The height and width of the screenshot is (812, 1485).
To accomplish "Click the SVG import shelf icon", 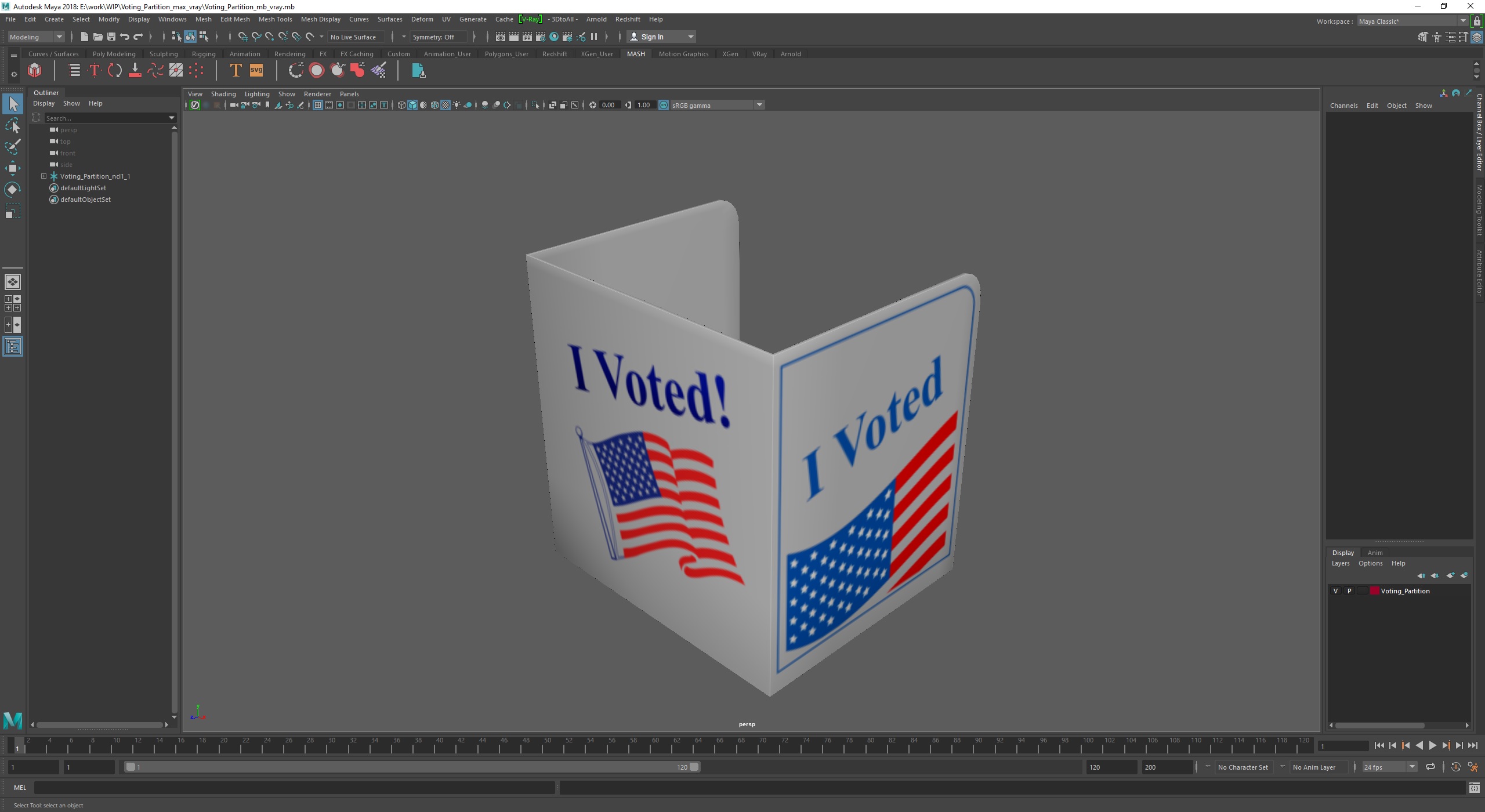I will tap(256, 71).
